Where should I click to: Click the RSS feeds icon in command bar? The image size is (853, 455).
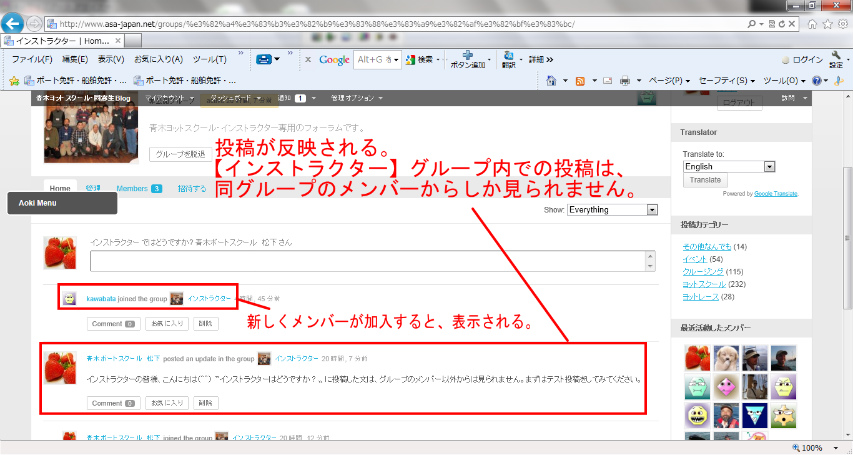(580, 81)
